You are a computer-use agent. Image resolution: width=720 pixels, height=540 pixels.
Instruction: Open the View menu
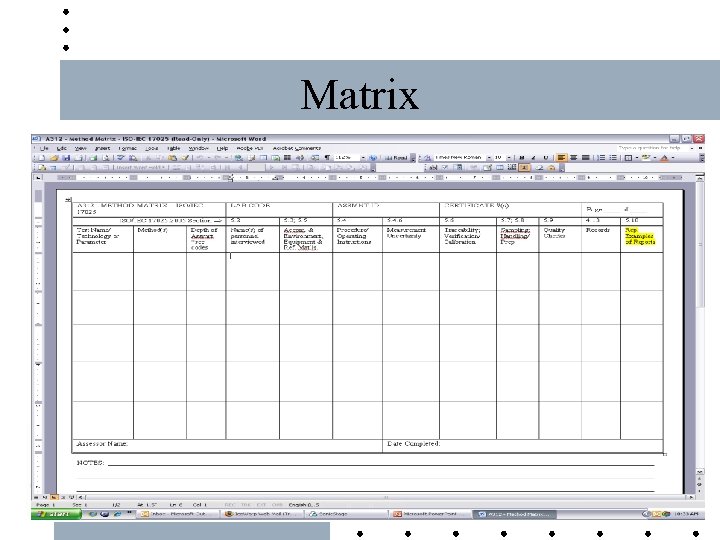coord(80,148)
